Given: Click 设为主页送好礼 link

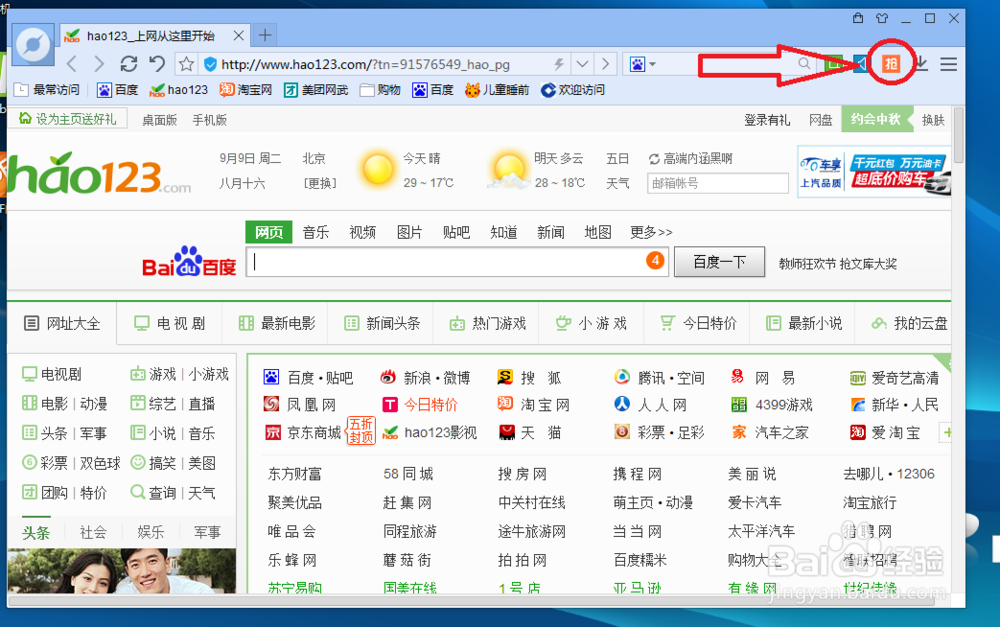Looking at the screenshot, I should (x=68, y=119).
